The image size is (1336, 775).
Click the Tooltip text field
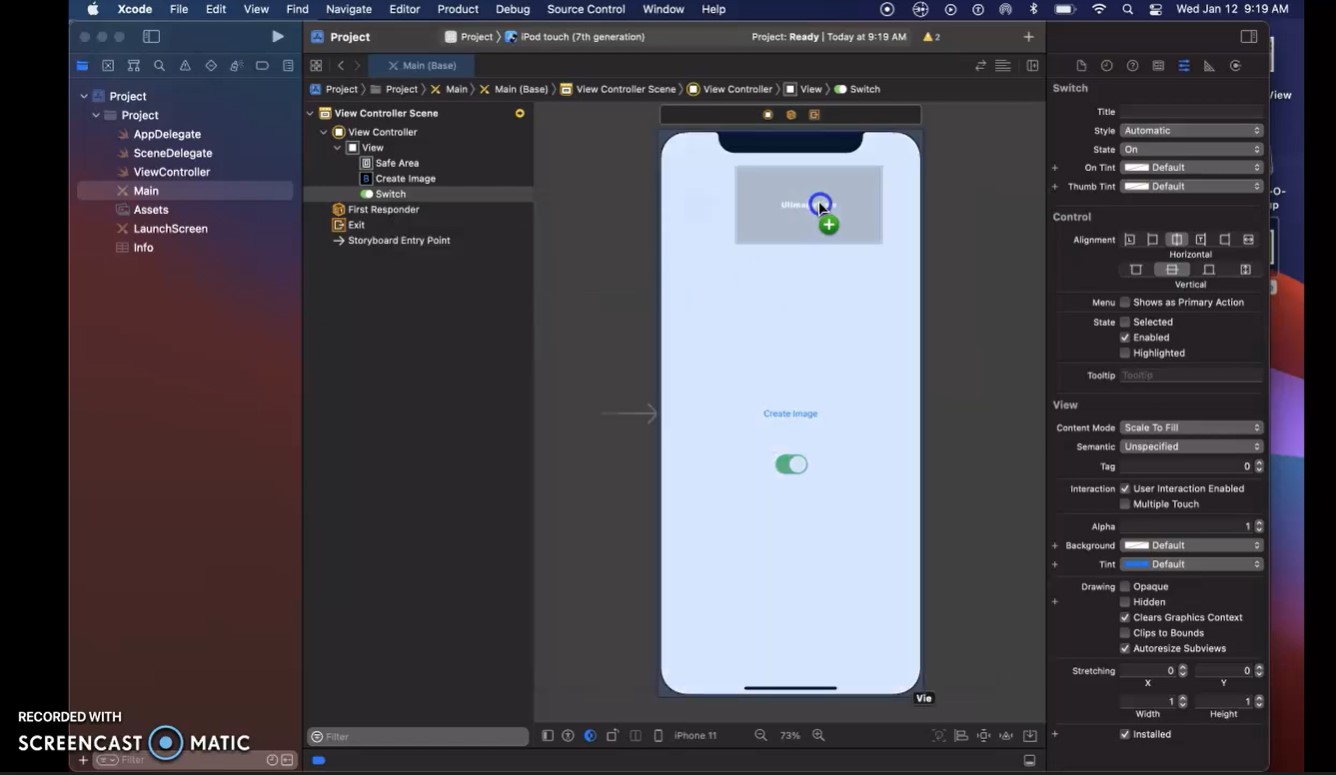[x=1191, y=375]
